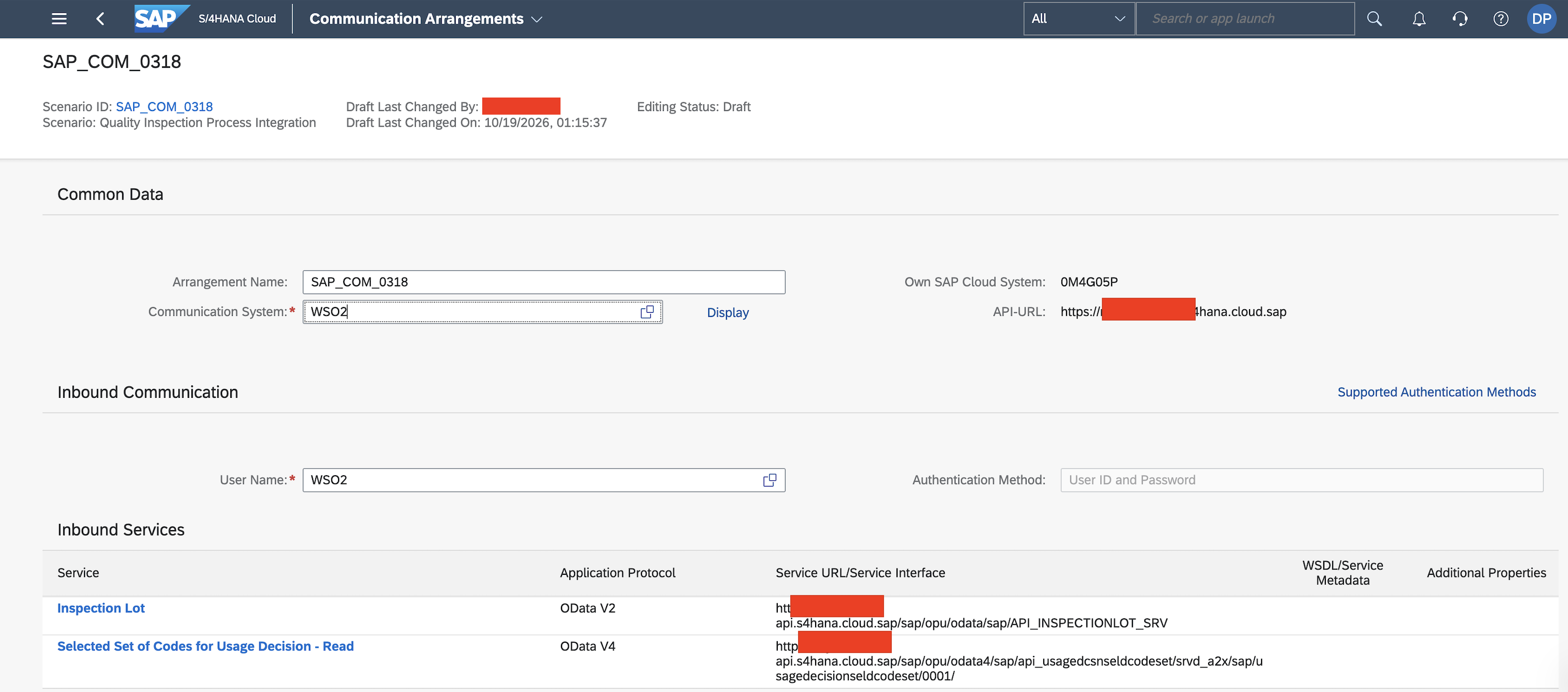Click the API-URL value text
The image size is (1568, 692).
1173,312
